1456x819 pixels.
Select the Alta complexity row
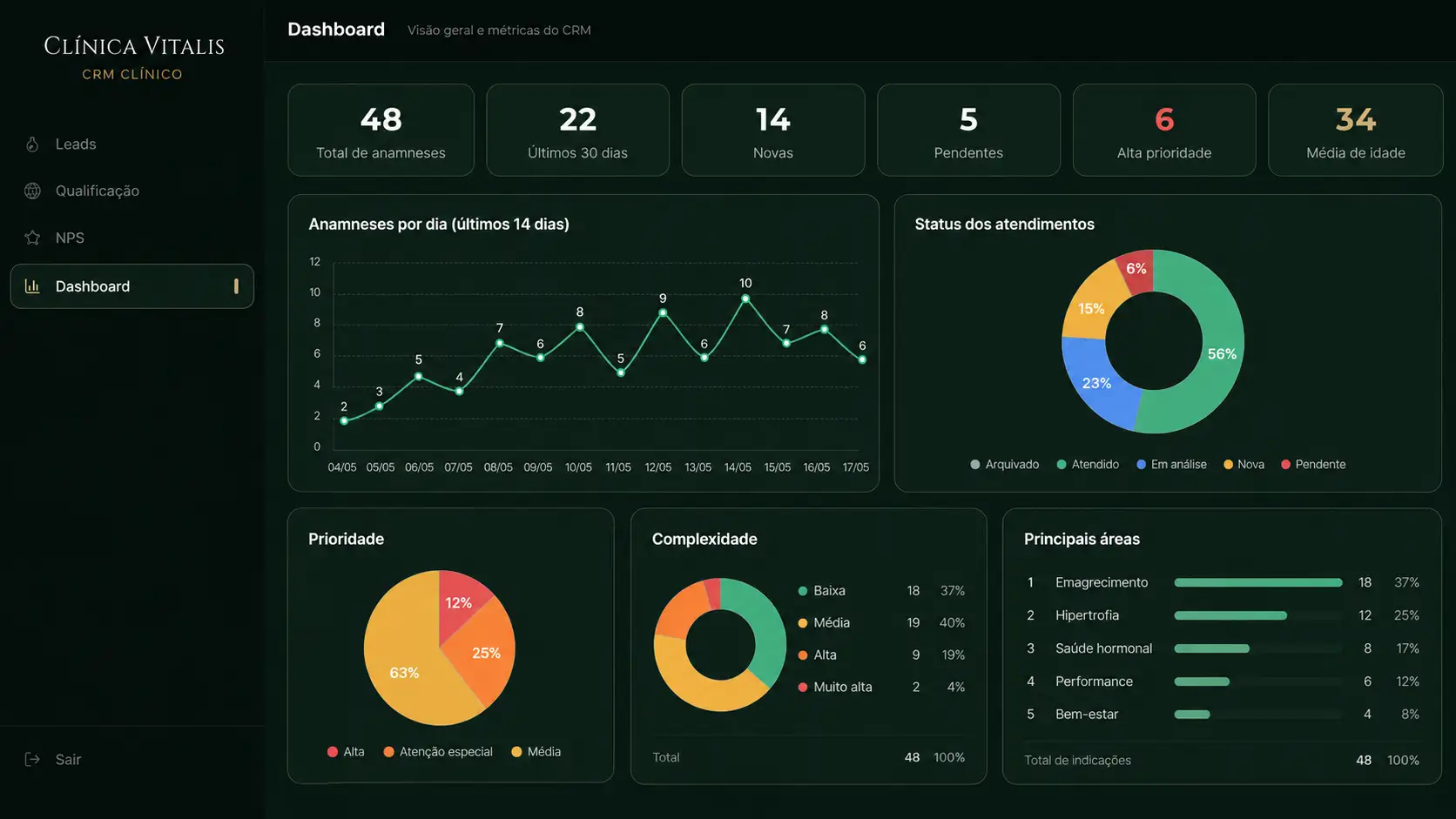pos(881,655)
